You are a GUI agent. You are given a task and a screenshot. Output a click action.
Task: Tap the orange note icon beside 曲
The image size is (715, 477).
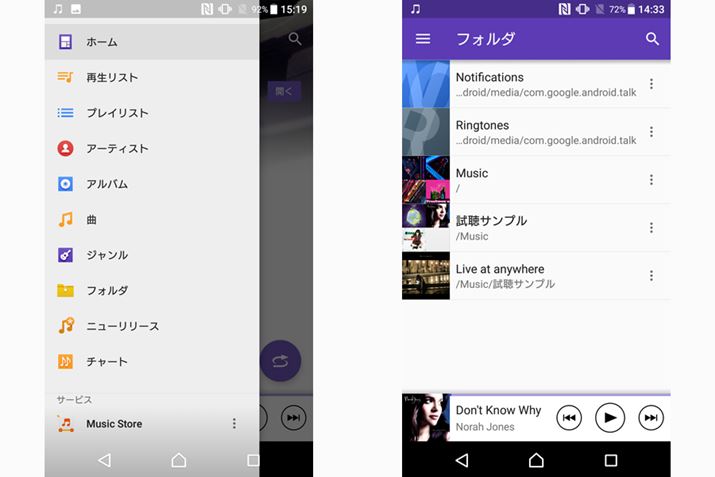pos(65,220)
